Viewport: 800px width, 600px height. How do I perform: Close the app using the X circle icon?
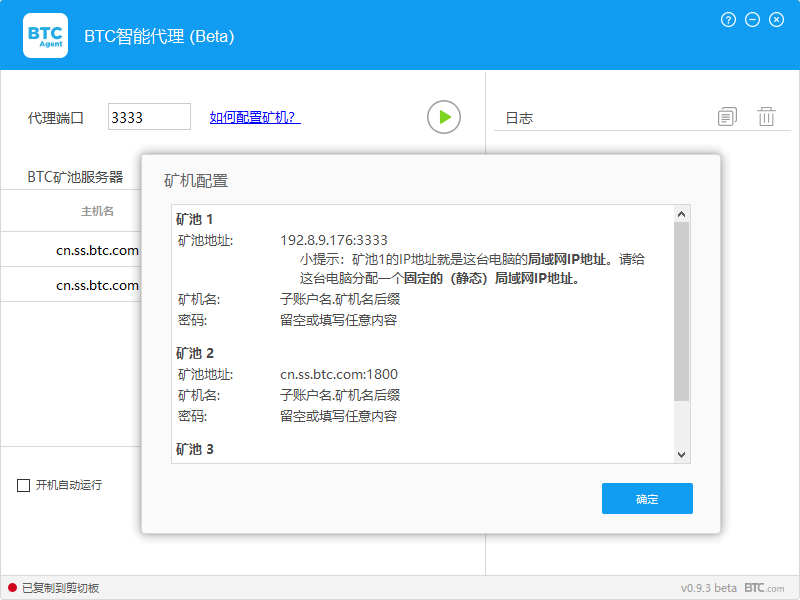776,20
